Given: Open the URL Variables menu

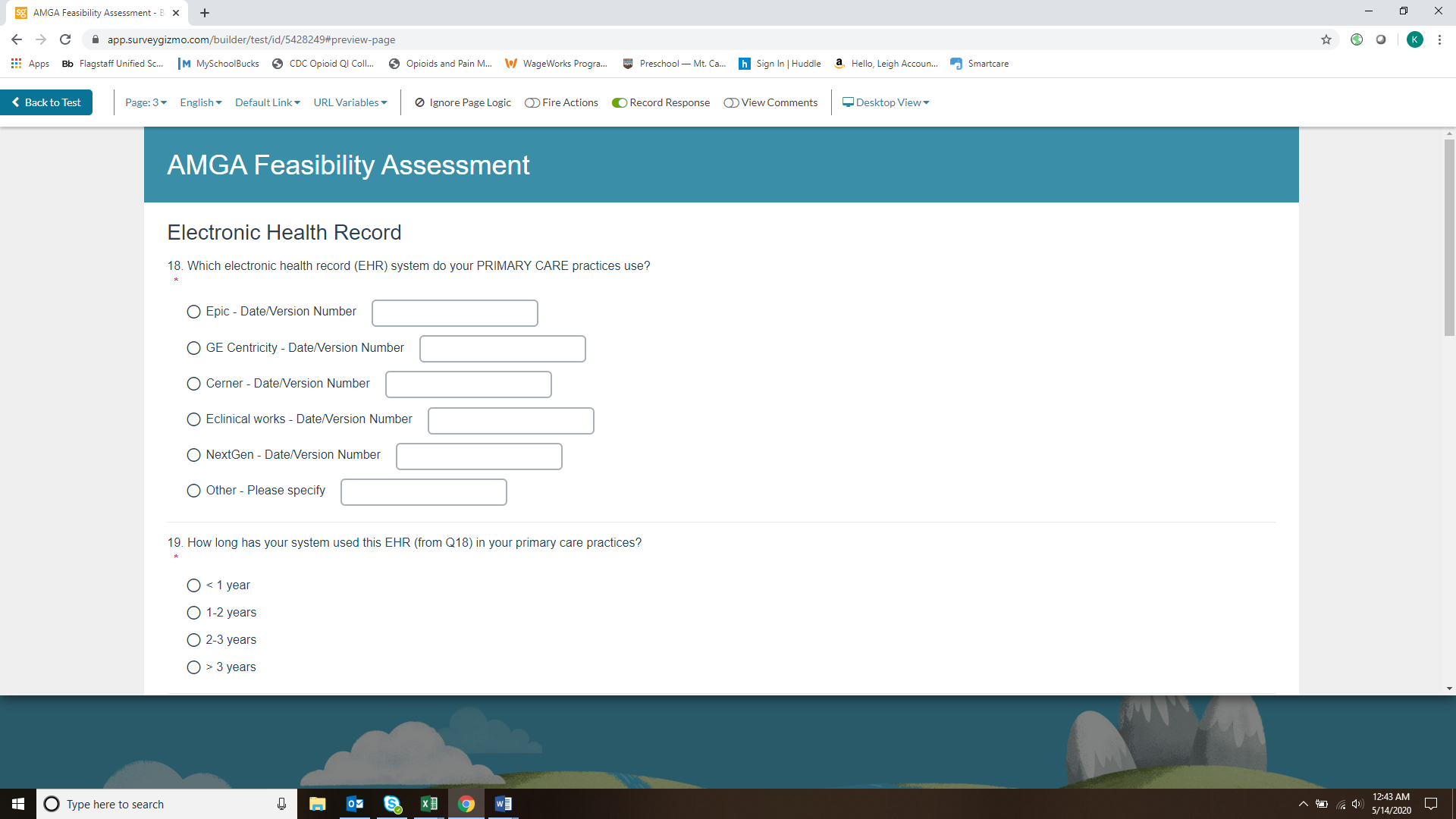Looking at the screenshot, I should (x=350, y=102).
